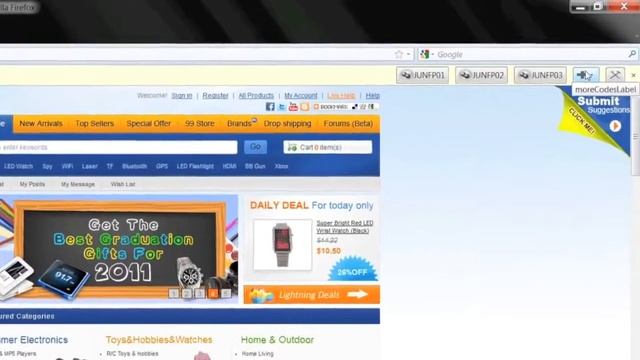Select the Xbox quick keyword
This screenshot has height=360, width=640.
click(x=281, y=167)
